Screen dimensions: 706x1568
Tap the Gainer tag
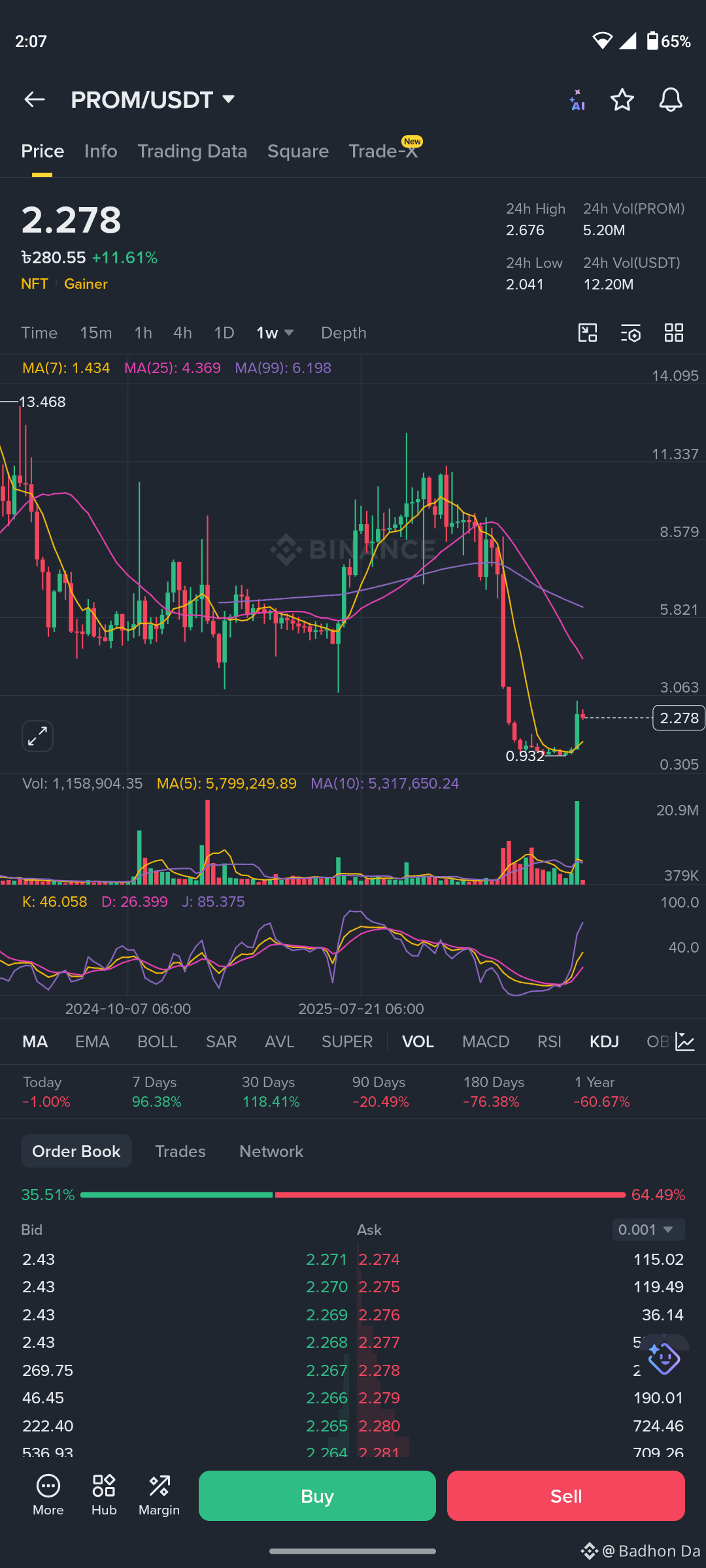point(86,284)
